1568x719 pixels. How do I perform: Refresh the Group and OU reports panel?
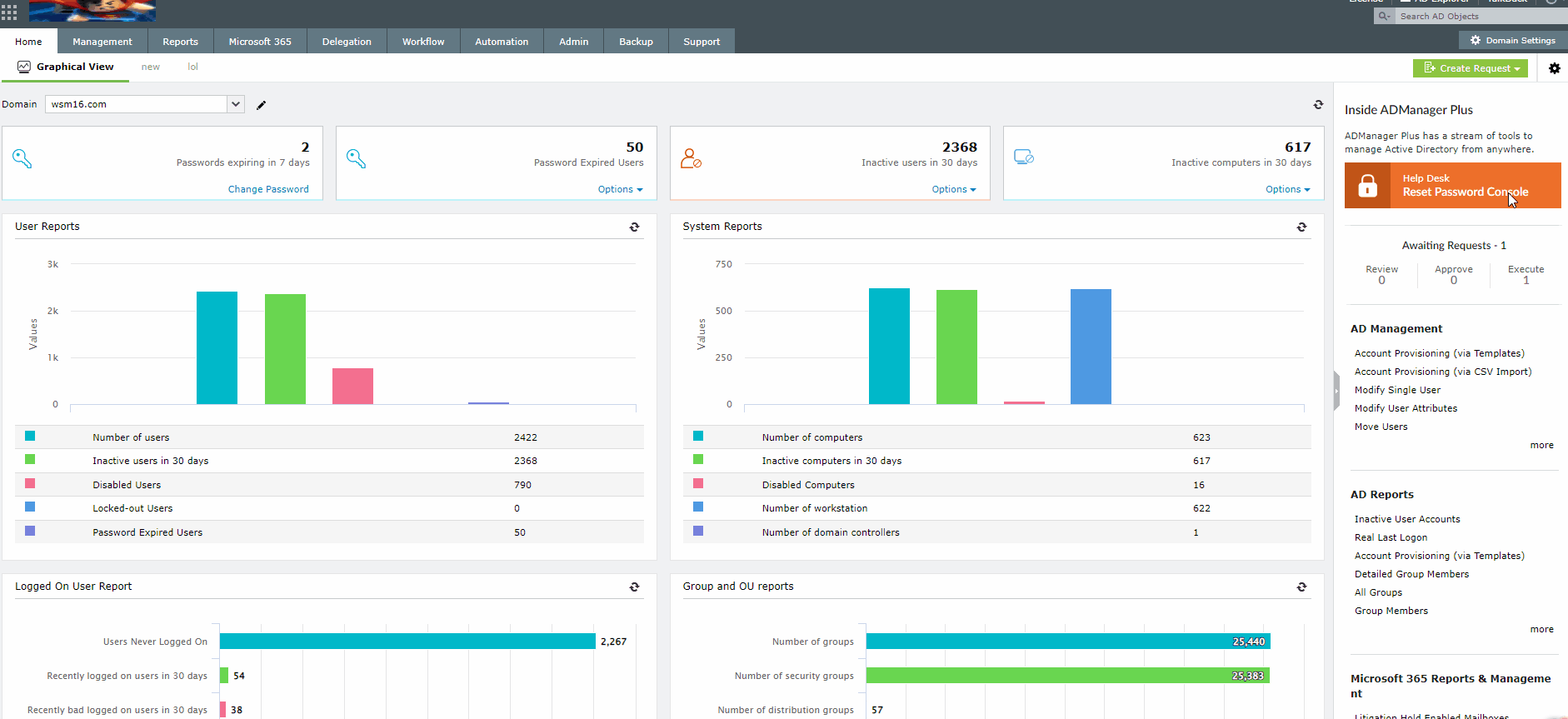pos(1301,587)
